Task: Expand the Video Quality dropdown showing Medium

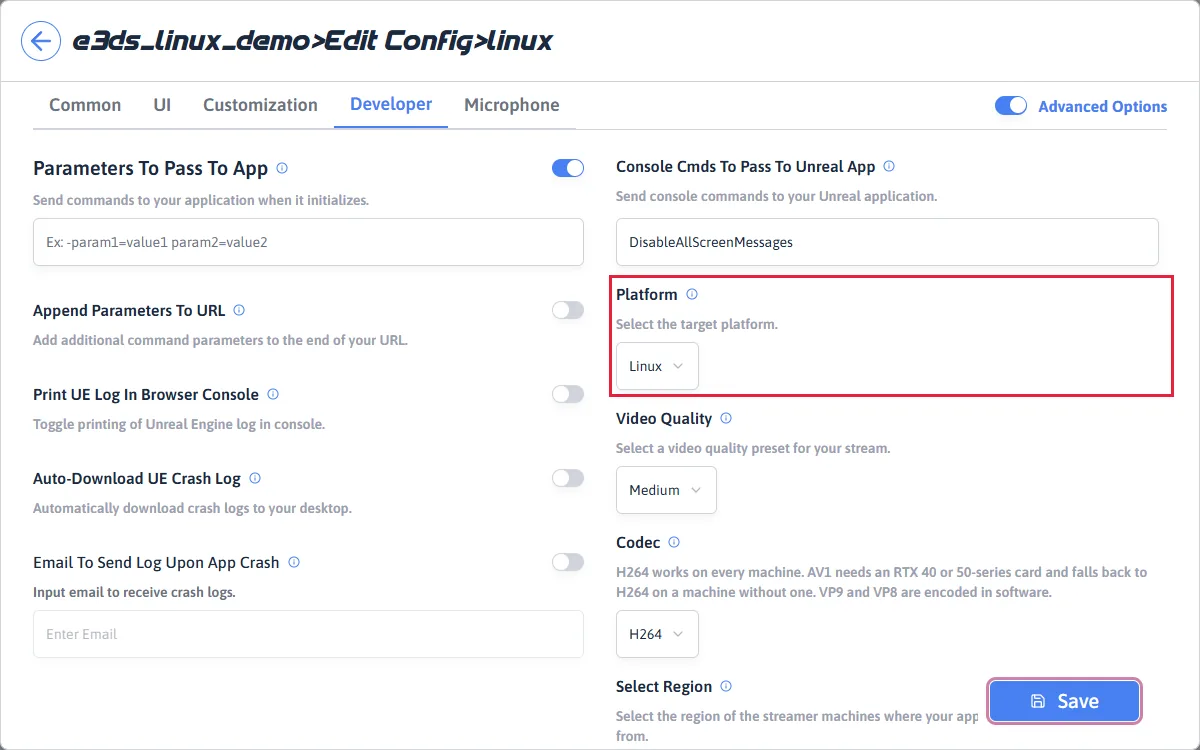Action: pos(666,490)
